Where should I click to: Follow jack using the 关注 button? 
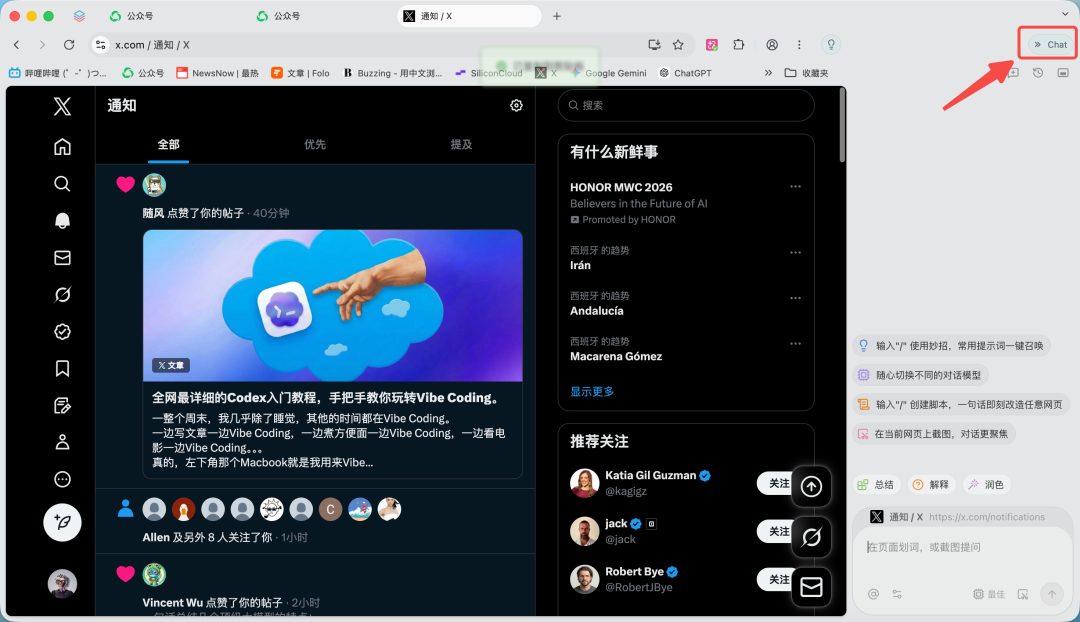tap(778, 531)
